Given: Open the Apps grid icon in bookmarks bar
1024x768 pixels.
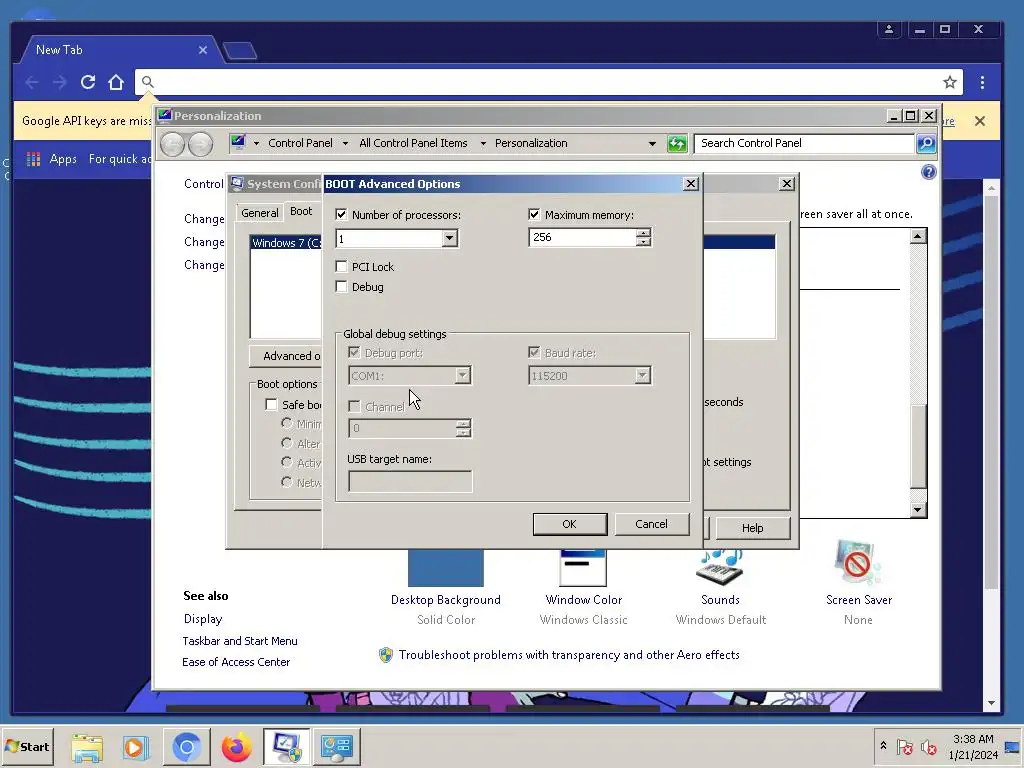Looking at the screenshot, I should tap(33, 159).
